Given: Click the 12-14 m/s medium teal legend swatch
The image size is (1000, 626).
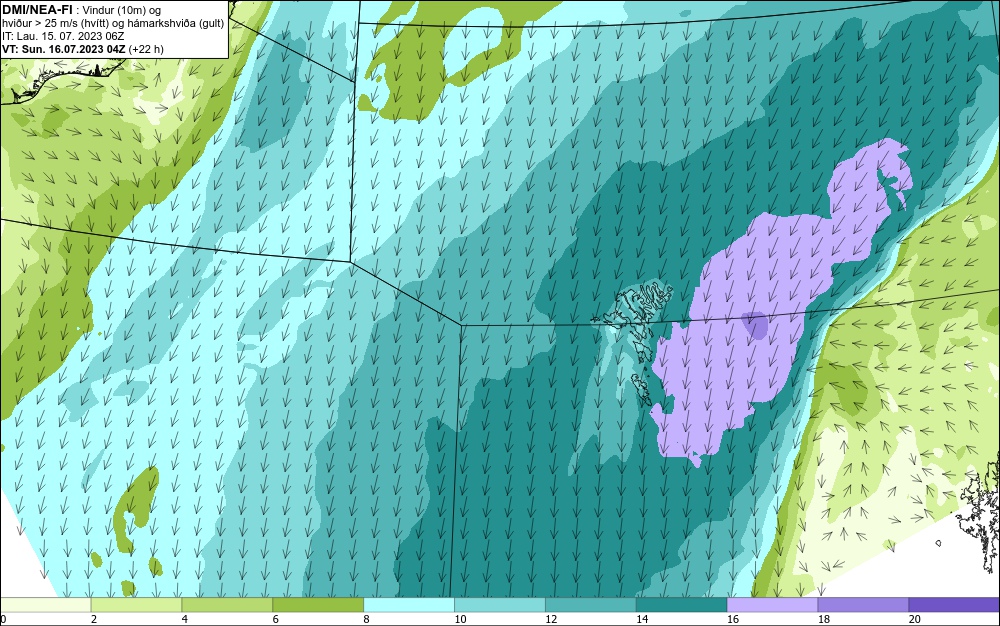Looking at the screenshot, I should click(591, 605).
